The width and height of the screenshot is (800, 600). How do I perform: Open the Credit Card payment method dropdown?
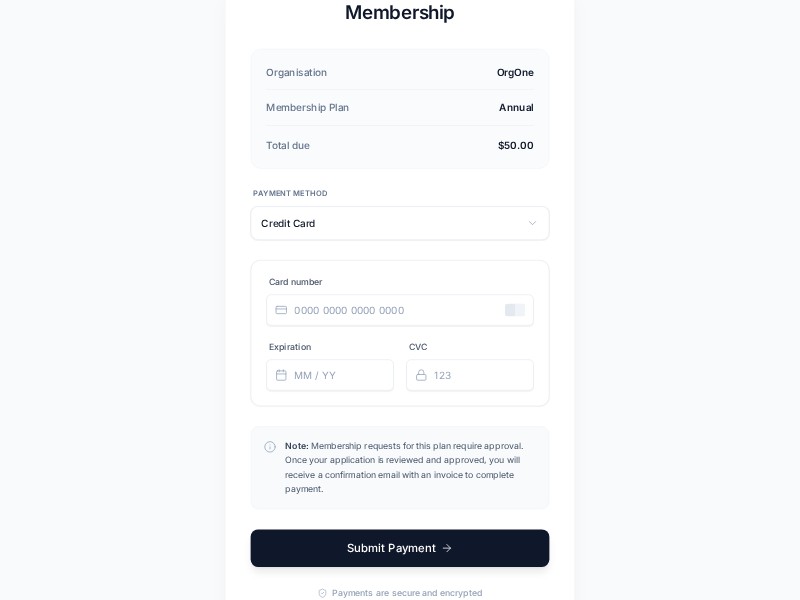[390, 223]
